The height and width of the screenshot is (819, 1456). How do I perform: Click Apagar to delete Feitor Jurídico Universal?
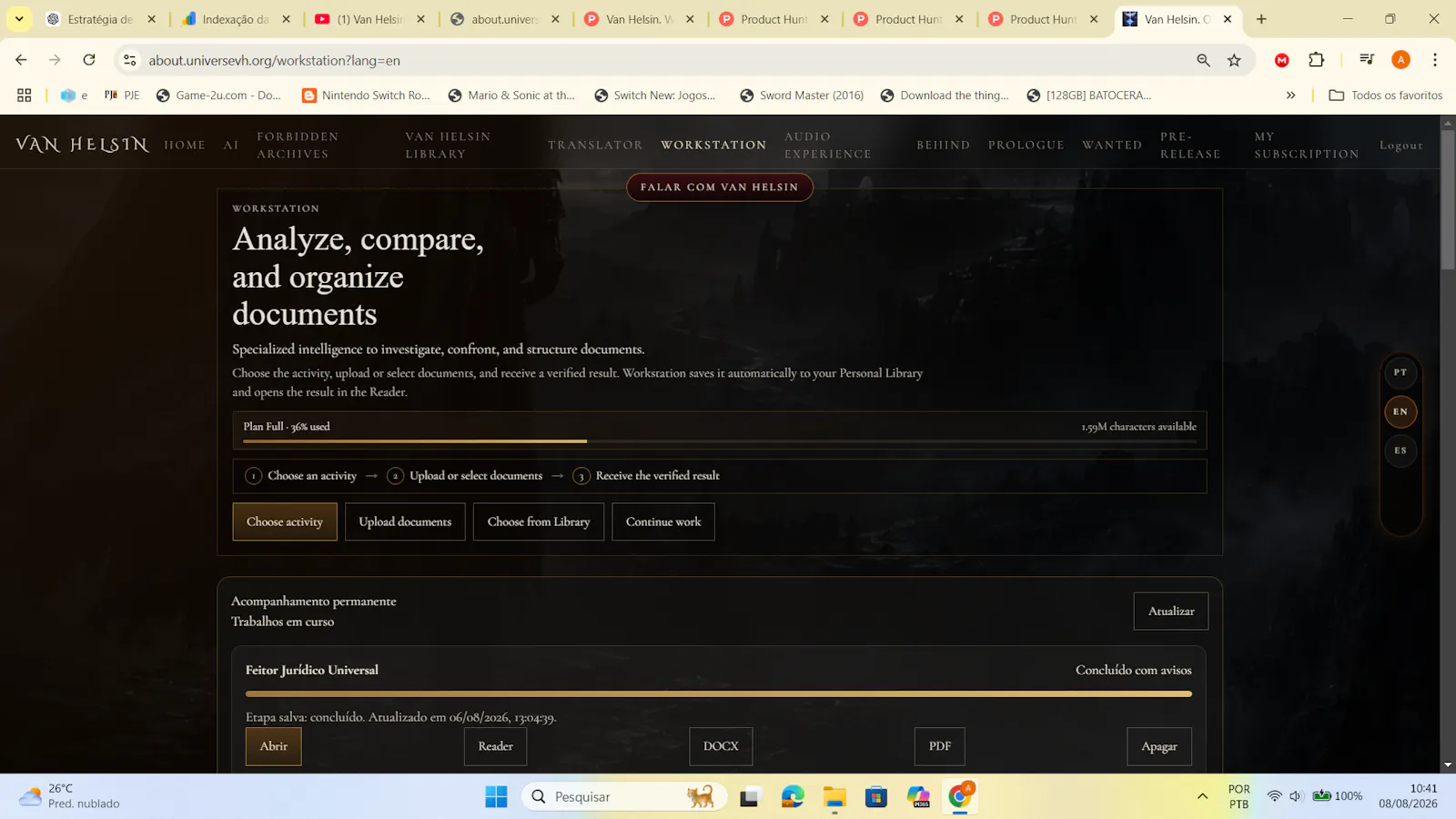click(x=1159, y=746)
